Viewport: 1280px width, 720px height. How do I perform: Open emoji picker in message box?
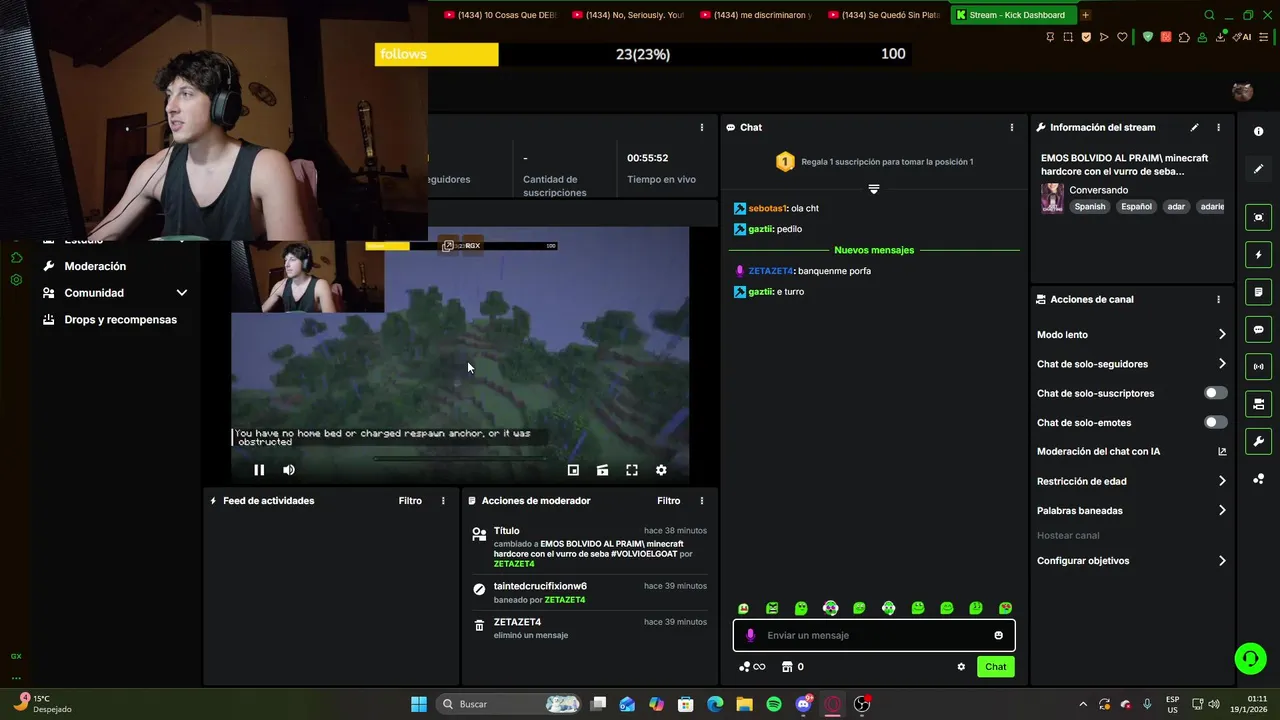(x=998, y=635)
